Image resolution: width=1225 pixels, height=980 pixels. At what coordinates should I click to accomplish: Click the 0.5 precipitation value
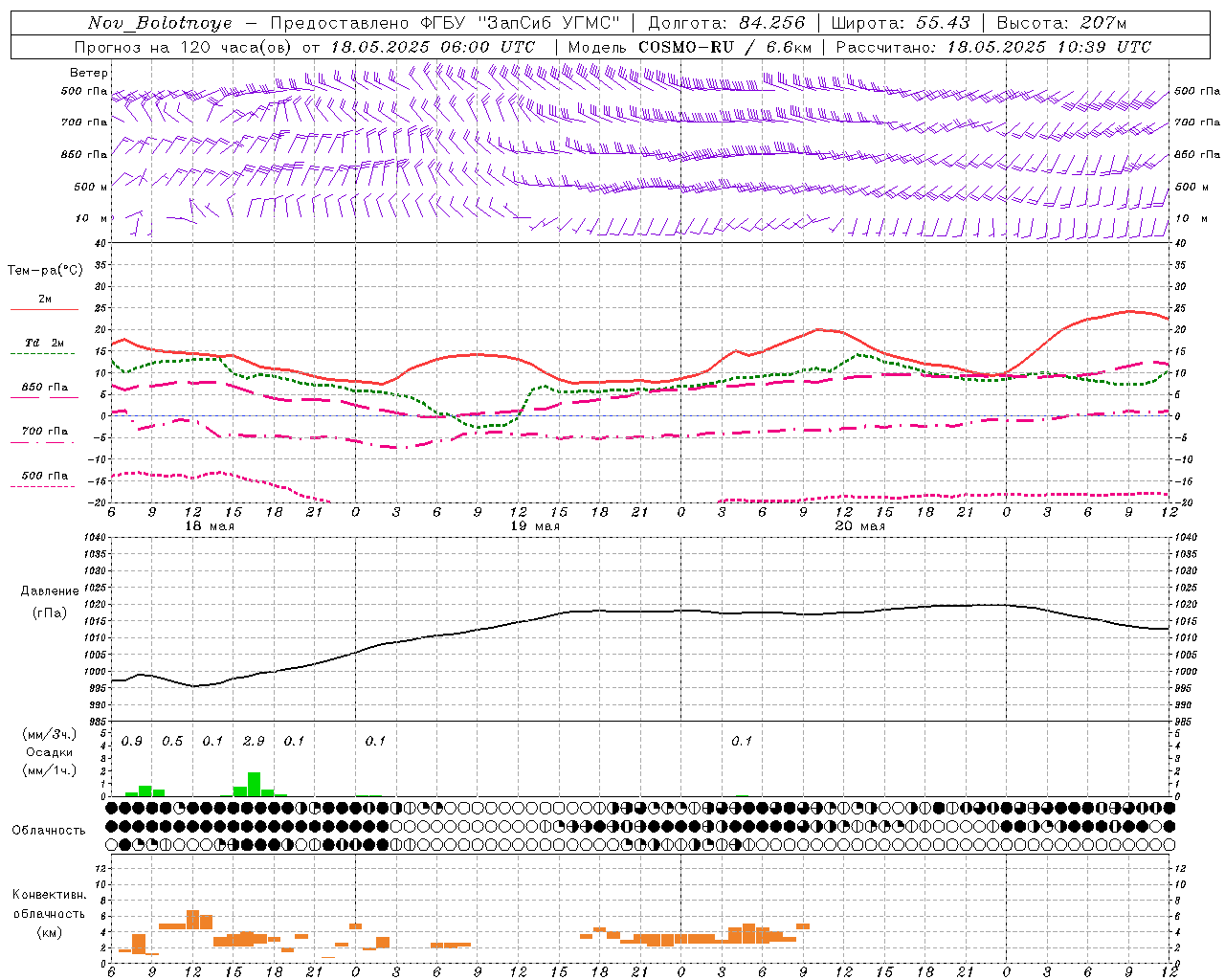172,742
